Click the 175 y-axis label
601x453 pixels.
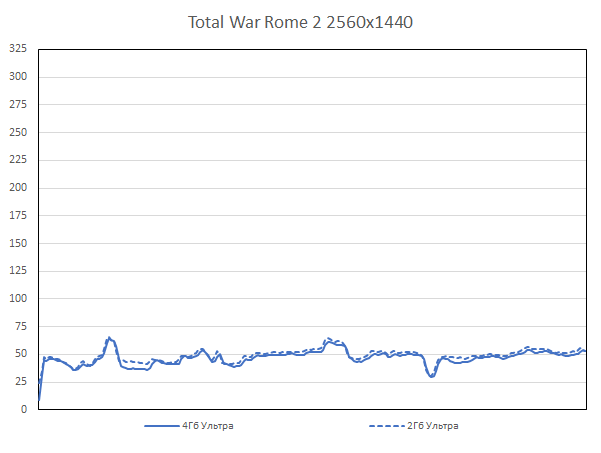[17, 215]
